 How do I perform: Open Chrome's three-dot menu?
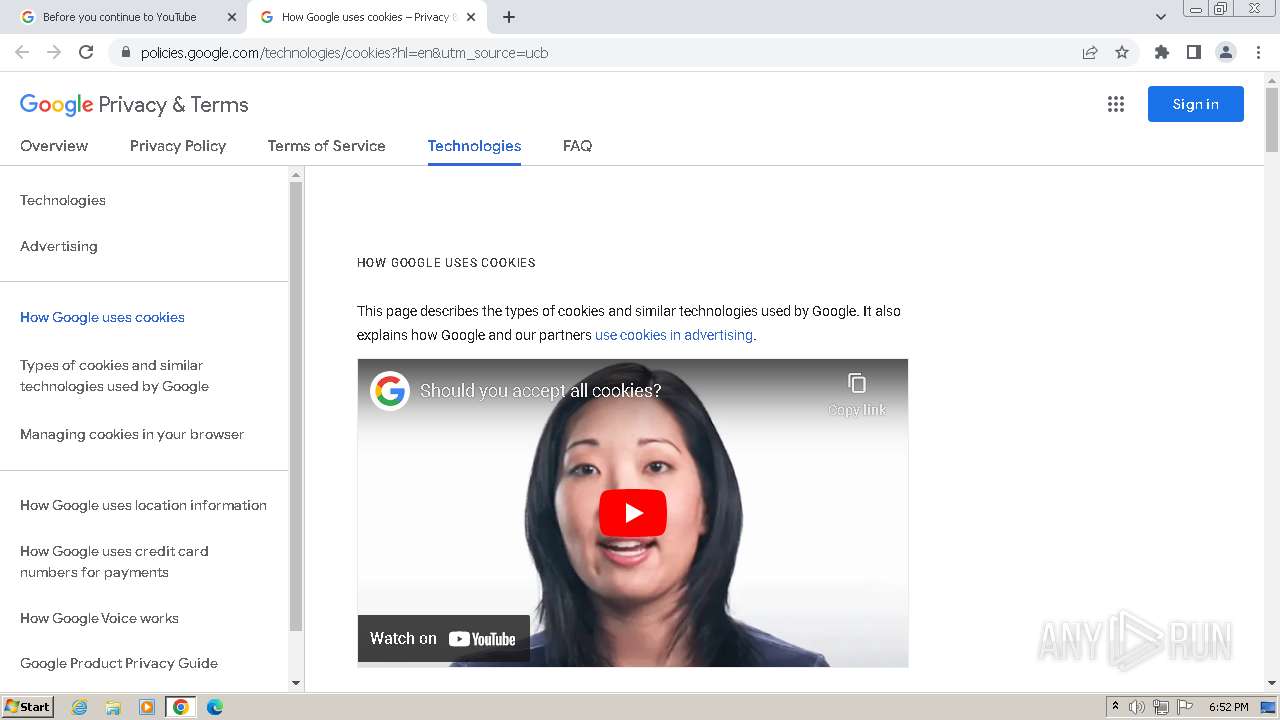coord(1258,52)
